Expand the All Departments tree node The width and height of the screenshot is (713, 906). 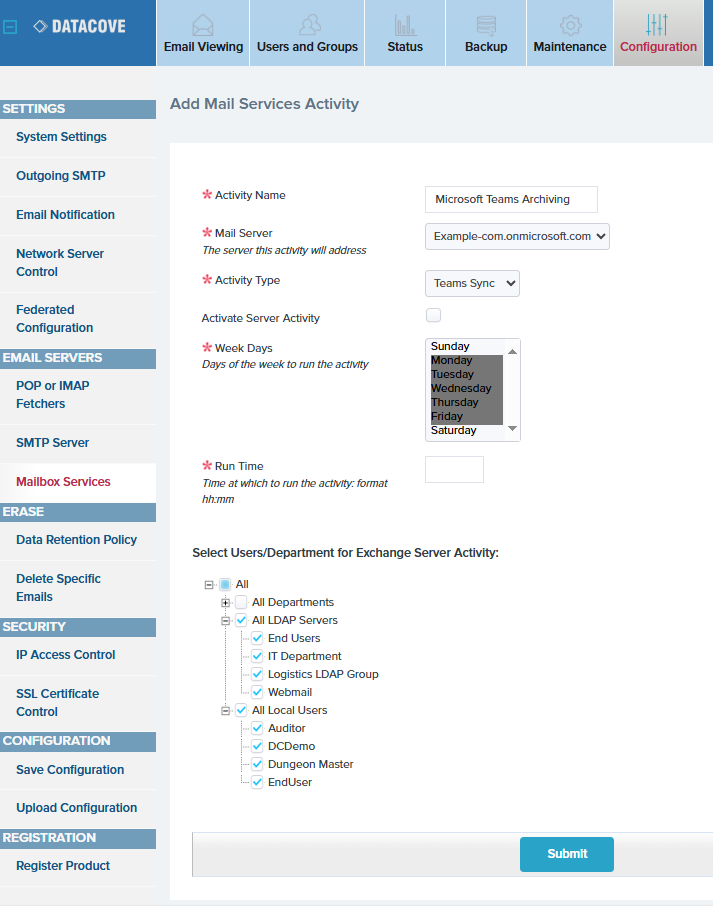click(x=226, y=602)
